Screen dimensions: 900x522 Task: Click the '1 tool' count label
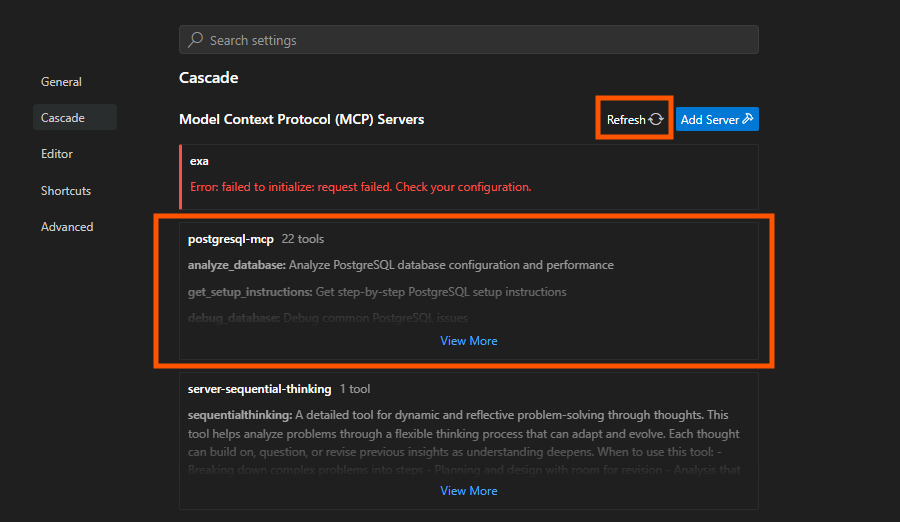[355, 389]
